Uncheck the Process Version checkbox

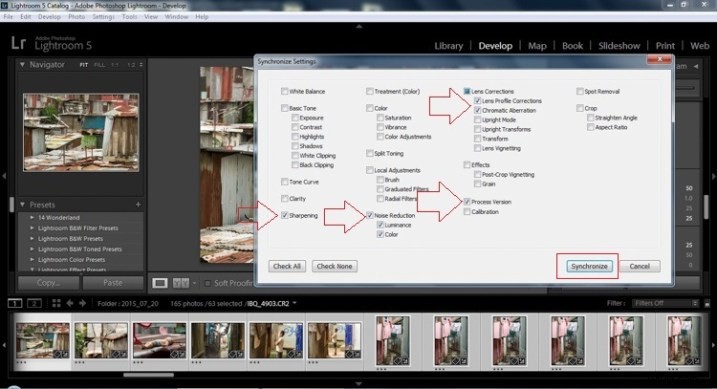coord(467,202)
